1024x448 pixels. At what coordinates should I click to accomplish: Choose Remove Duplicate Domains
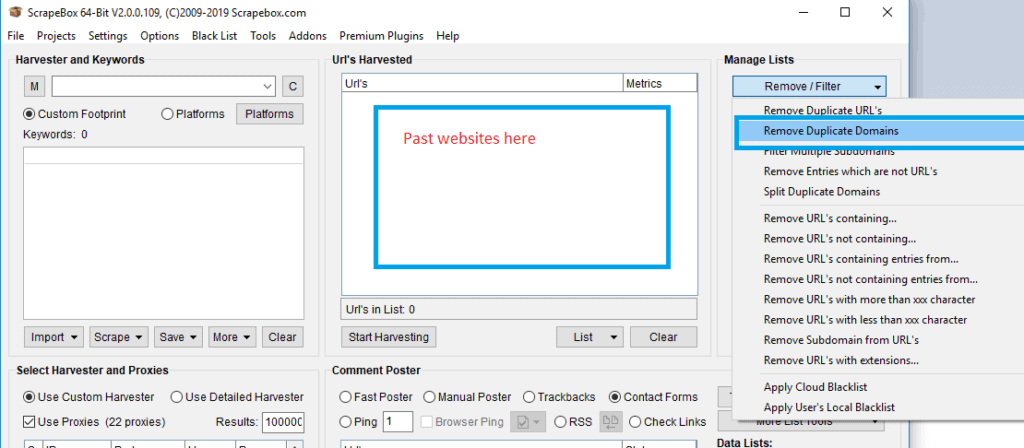[831, 131]
